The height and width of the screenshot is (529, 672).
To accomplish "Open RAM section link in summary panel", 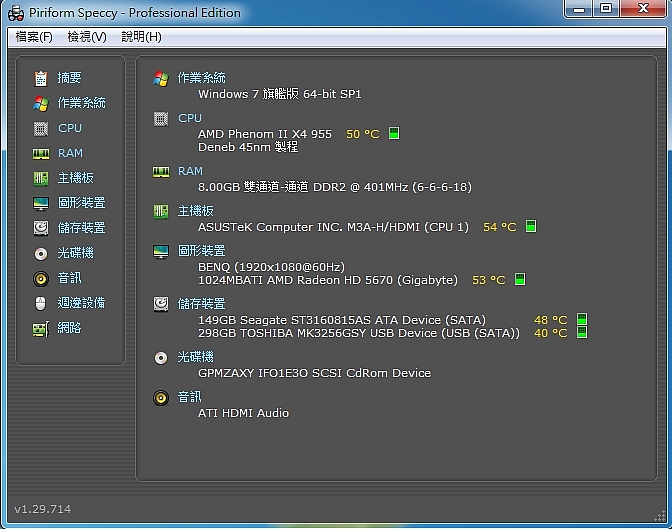I will 190,171.
